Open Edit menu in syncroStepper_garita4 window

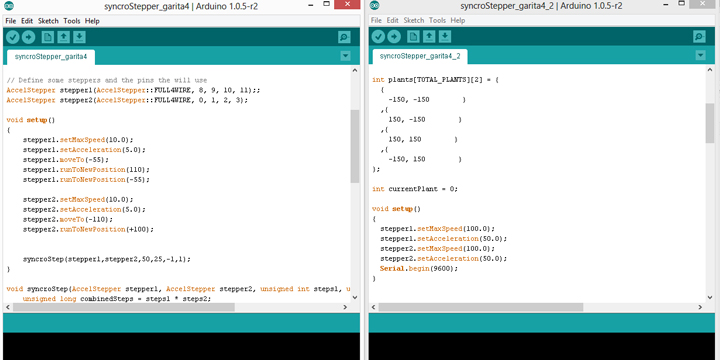tap(27, 21)
